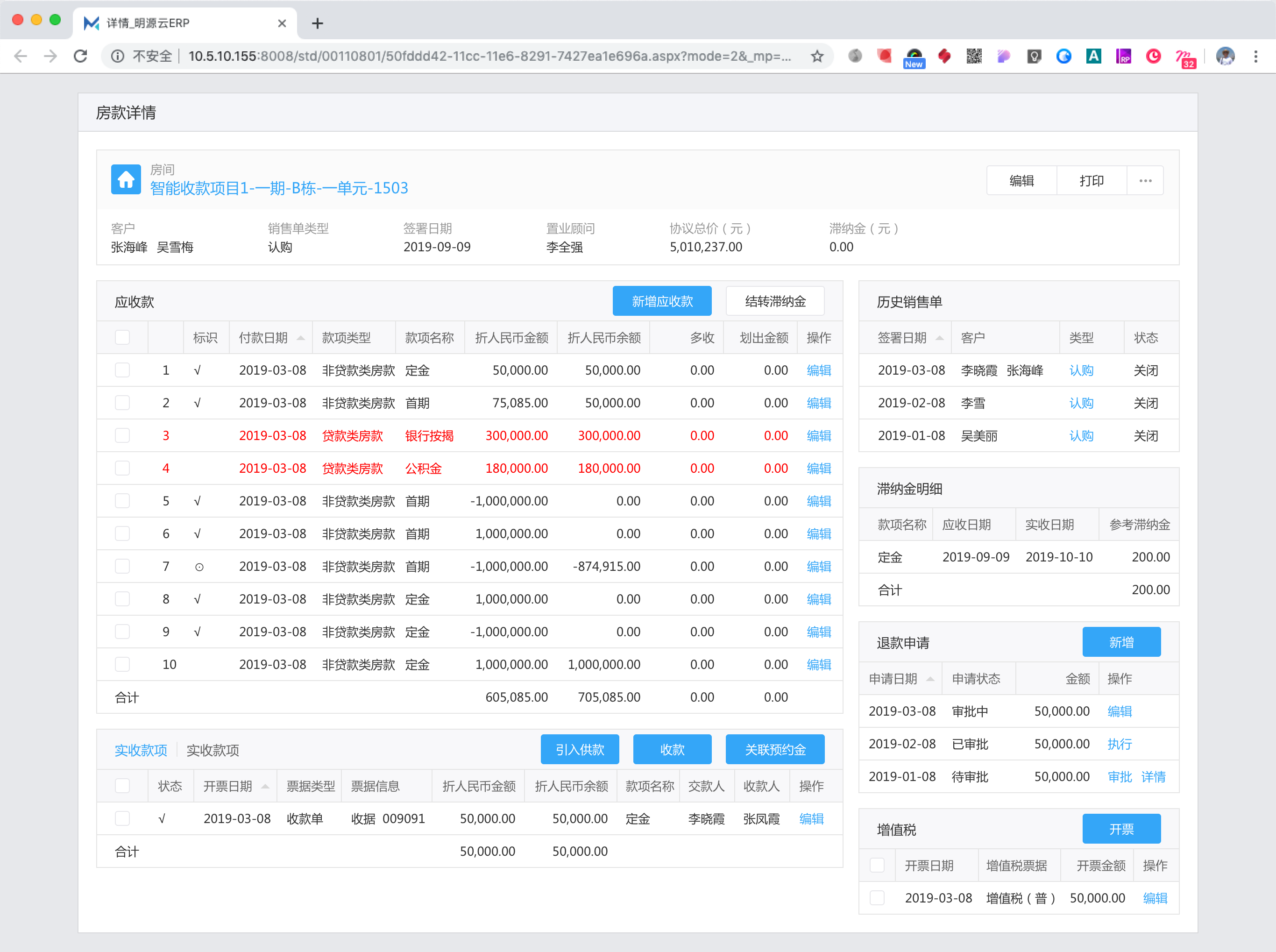
Task: Toggle the select-all checkbox in 应收款 header
Action: (x=122, y=337)
